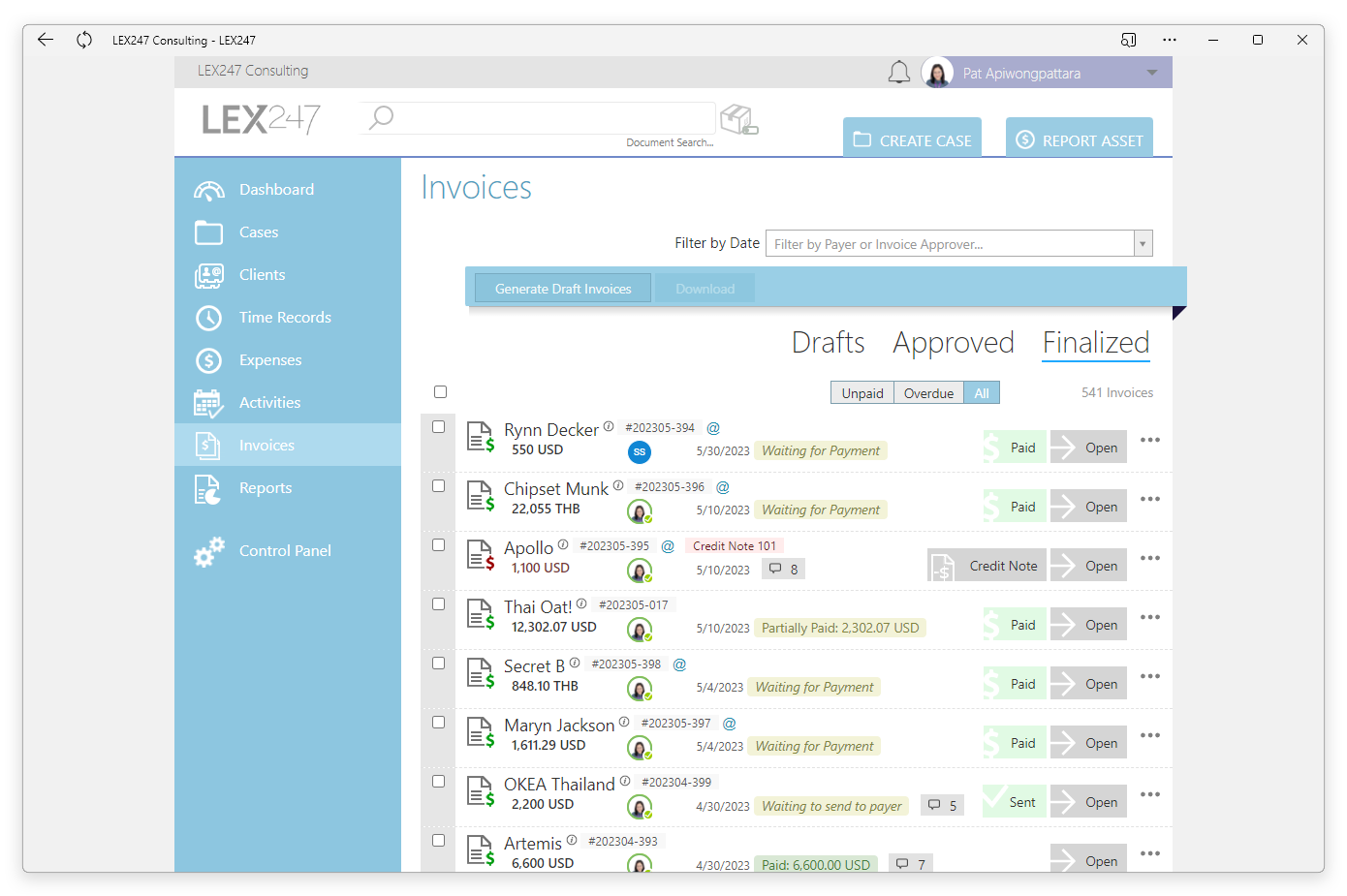Click the email @ icon for Secret B
Viewport: 1347px width, 896px height.
point(679,664)
